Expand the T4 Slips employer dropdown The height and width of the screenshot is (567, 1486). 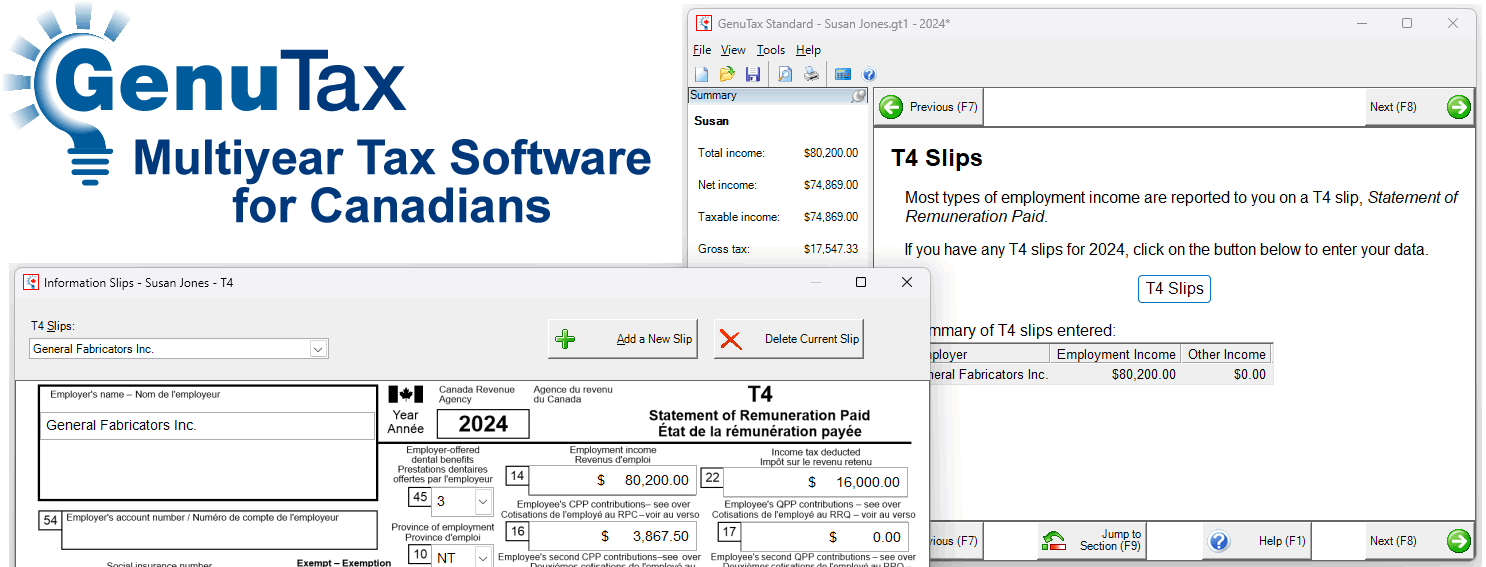coord(318,349)
